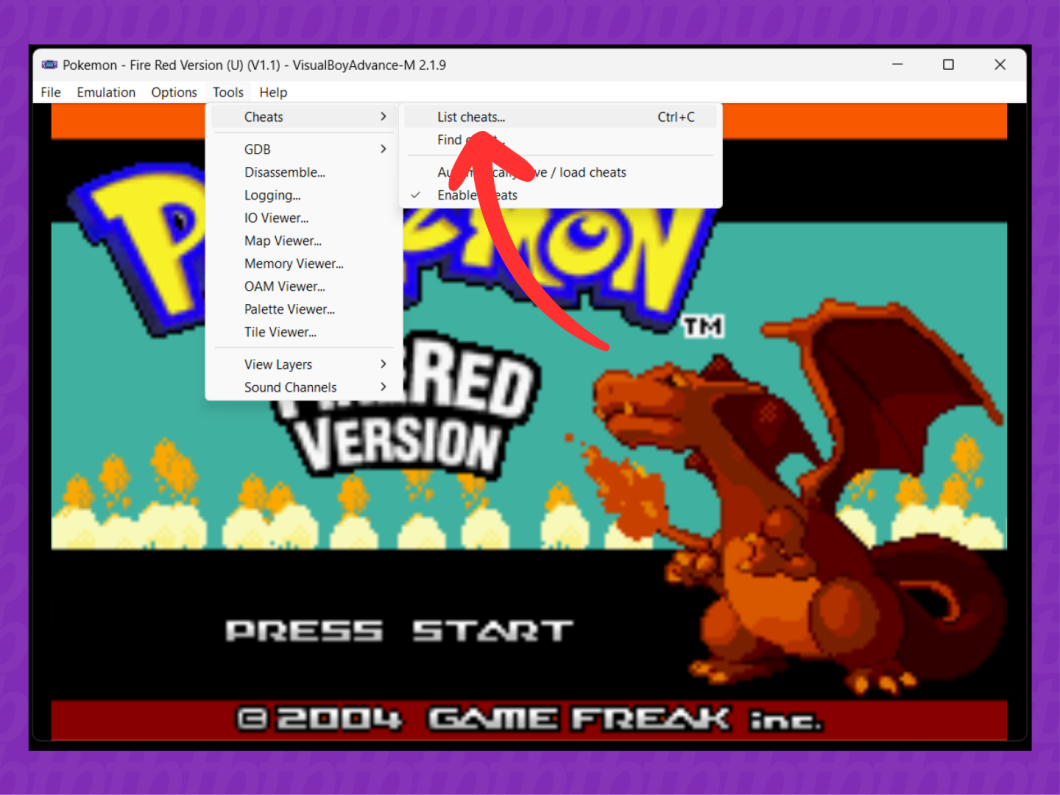The width and height of the screenshot is (1060, 795).
Task: Open the Options menu
Action: (174, 92)
